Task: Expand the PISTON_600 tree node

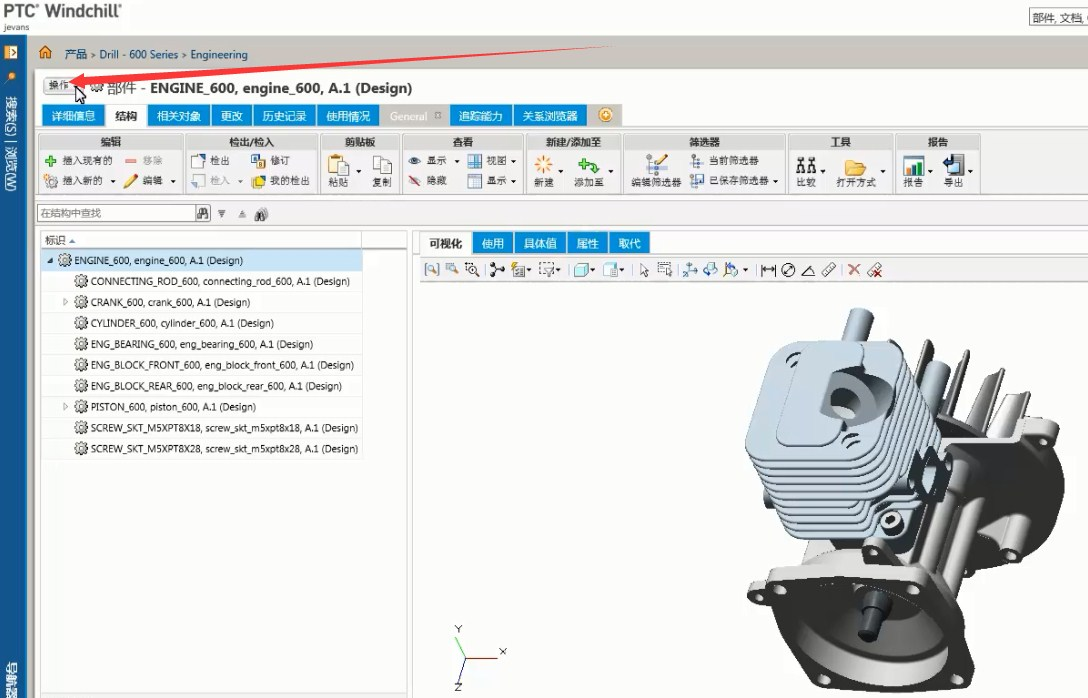Action: point(65,407)
